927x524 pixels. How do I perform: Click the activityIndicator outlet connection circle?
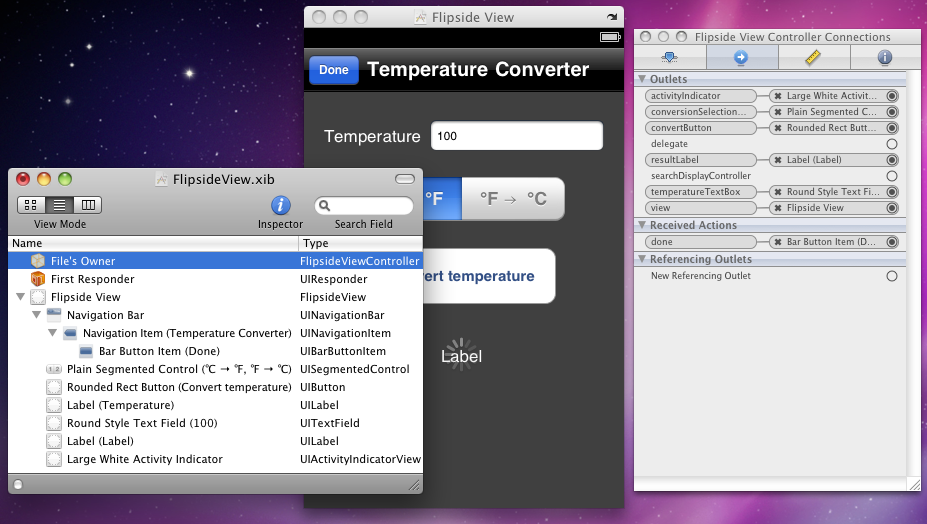[892, 96]
